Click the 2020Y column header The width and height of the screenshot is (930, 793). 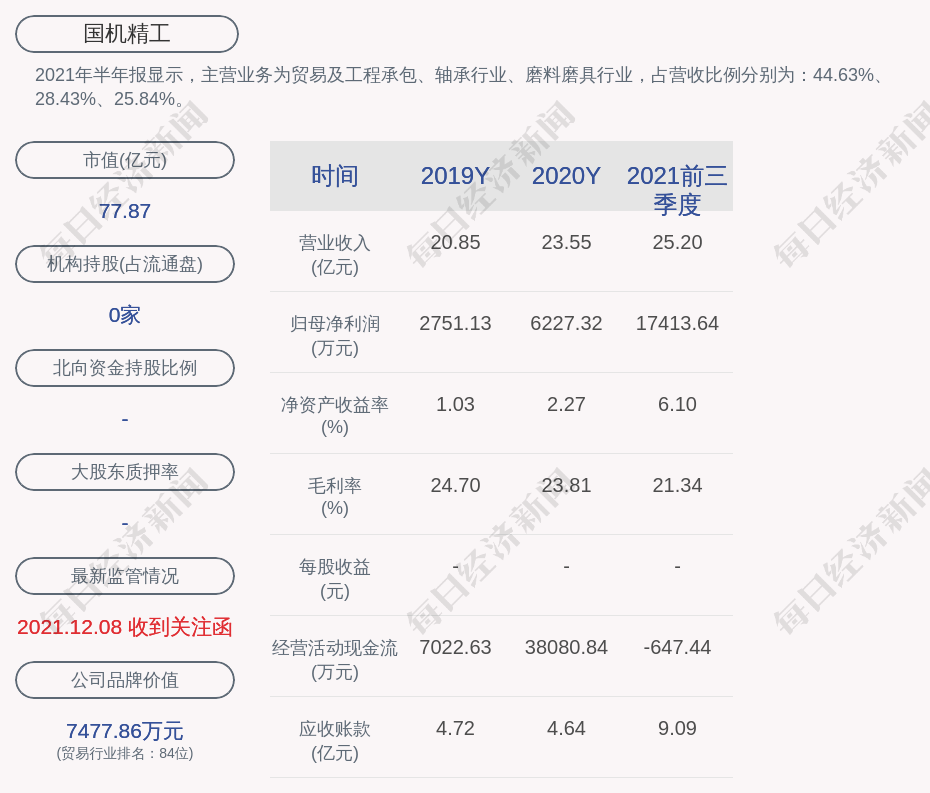(x=566, y=176)
